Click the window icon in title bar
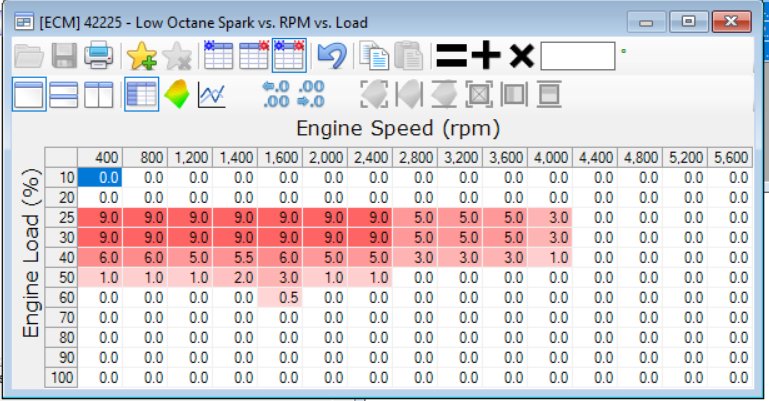Viewport: 769px width, 401px height. [x=24, y=23]
